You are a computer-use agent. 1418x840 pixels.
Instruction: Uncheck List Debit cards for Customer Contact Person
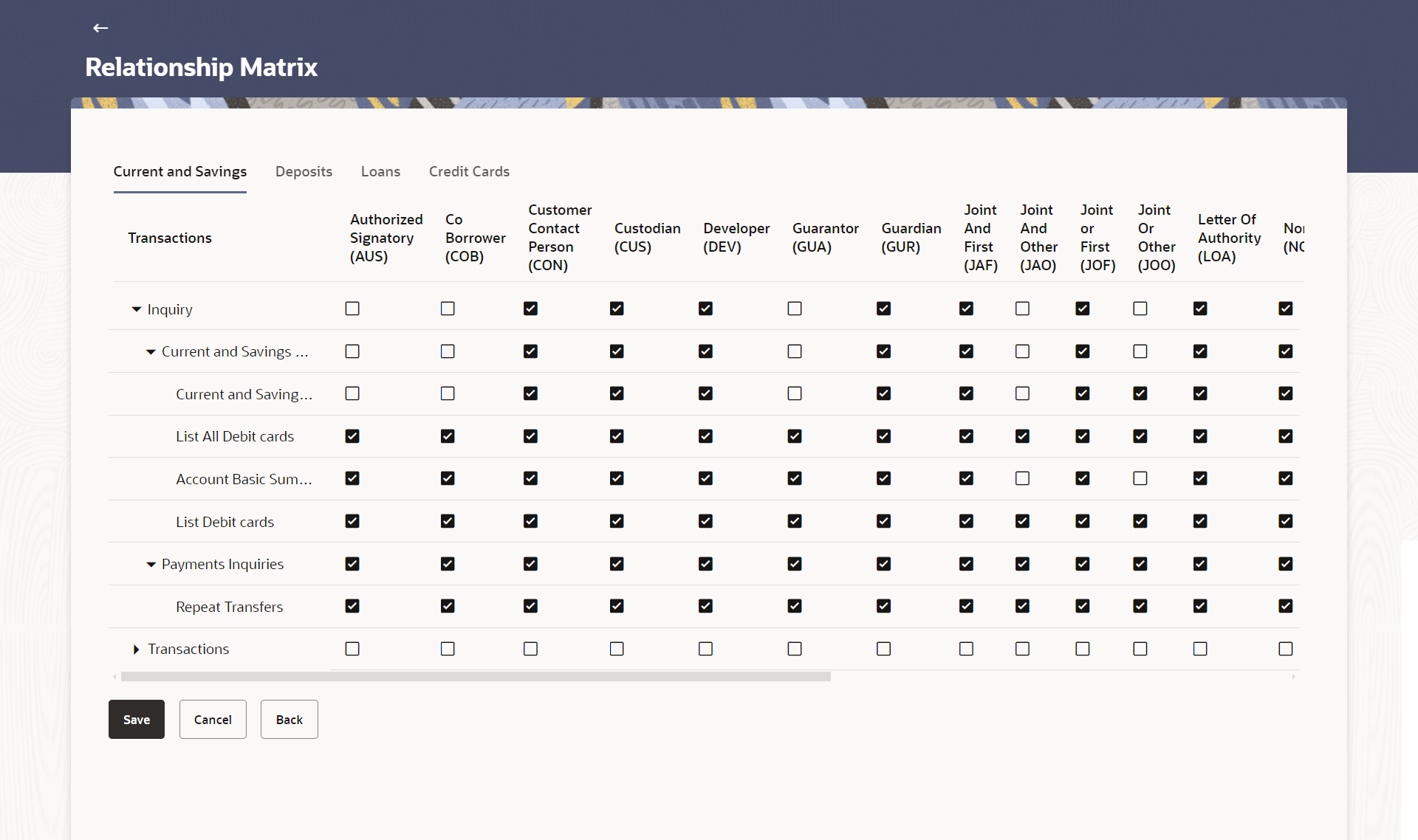click(530, 521)
